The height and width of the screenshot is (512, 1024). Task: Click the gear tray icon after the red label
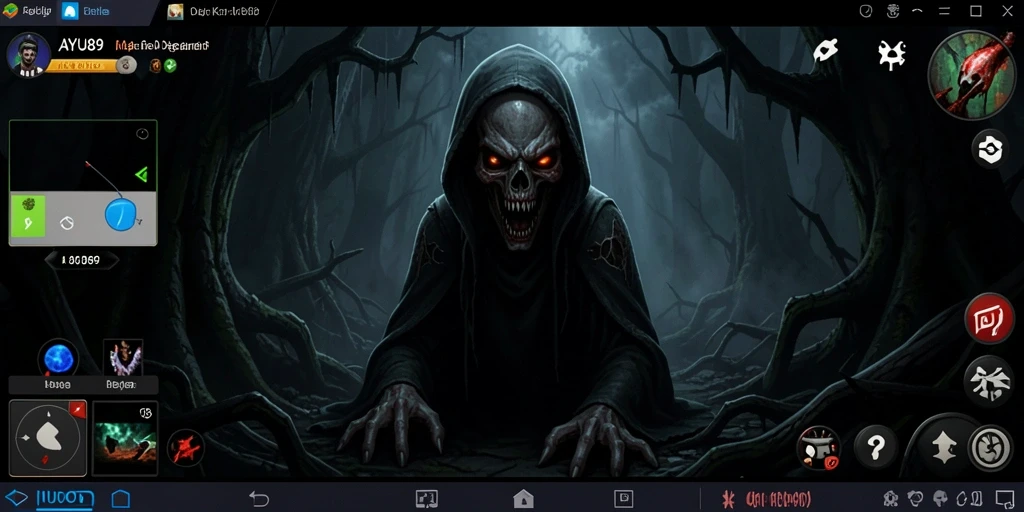890,500
